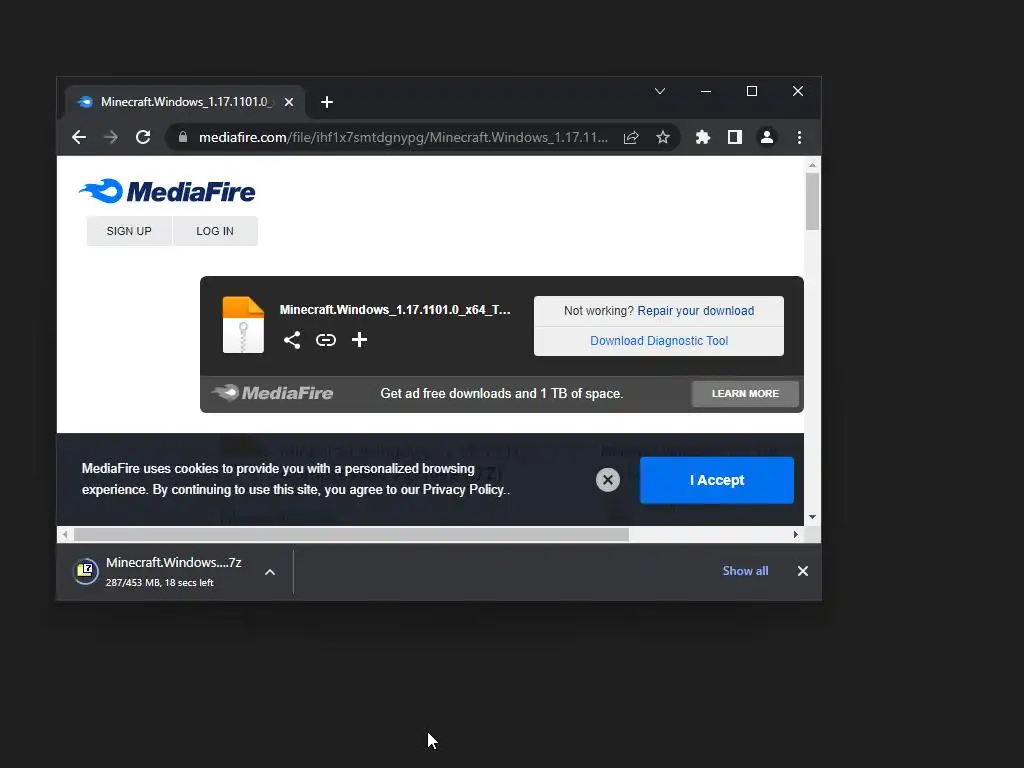Click Show all downloads

point(745,571)
